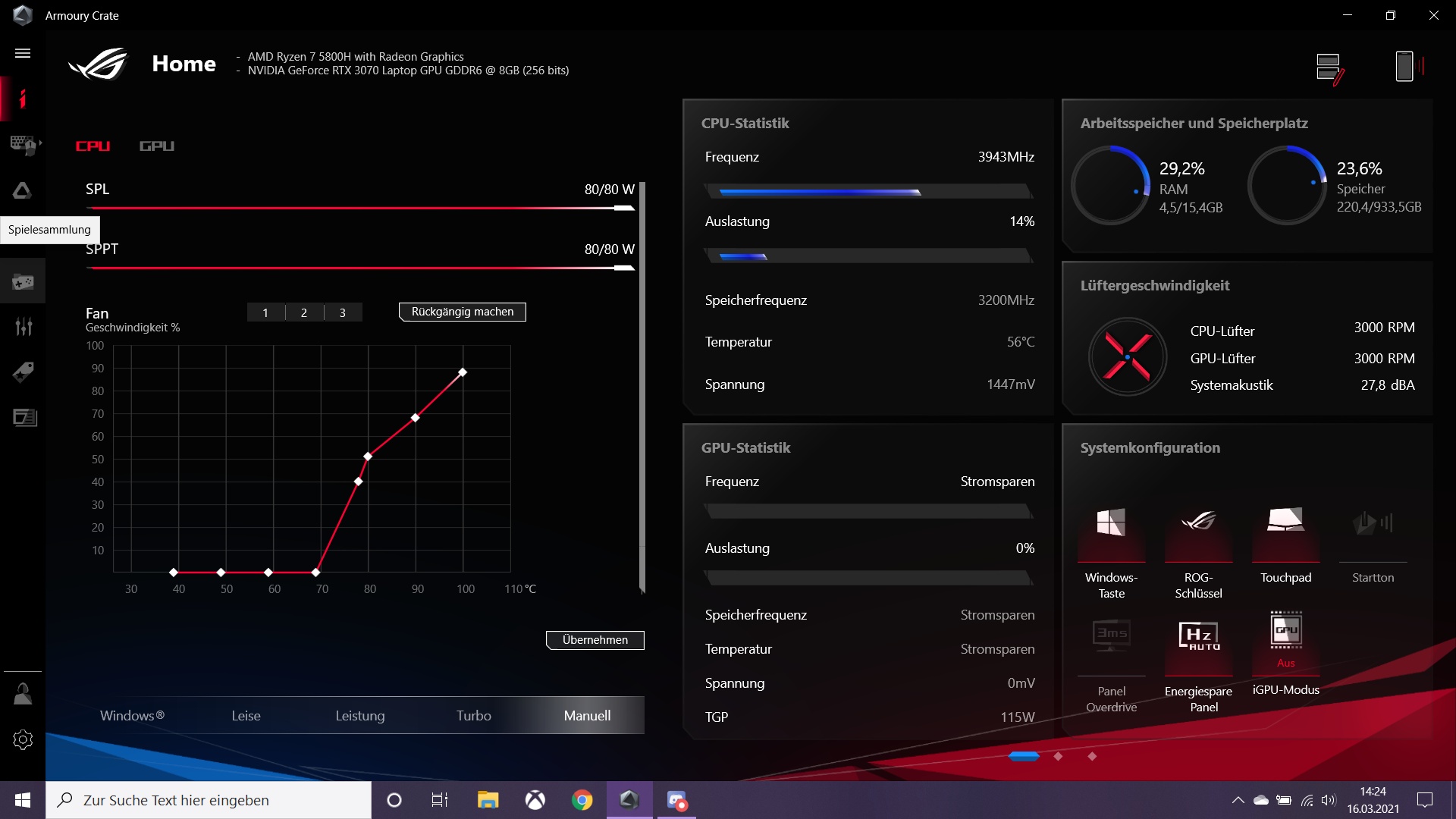
Task: Go to second dashboard page dot
Action: point(1058,756)
